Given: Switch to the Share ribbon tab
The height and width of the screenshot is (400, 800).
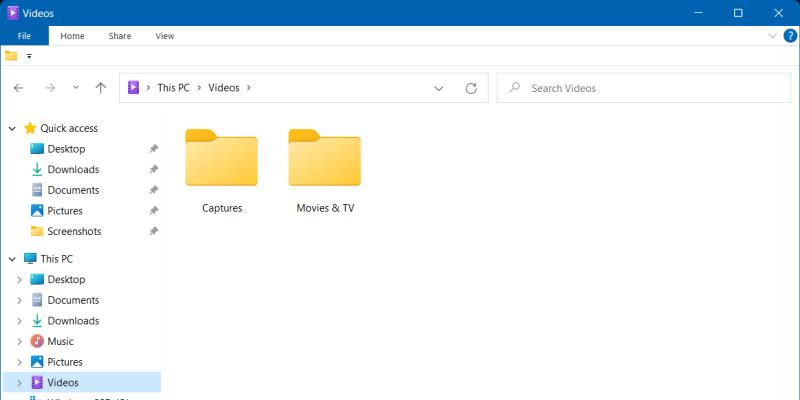Looking at the screenshot, I should pos(120,36).
